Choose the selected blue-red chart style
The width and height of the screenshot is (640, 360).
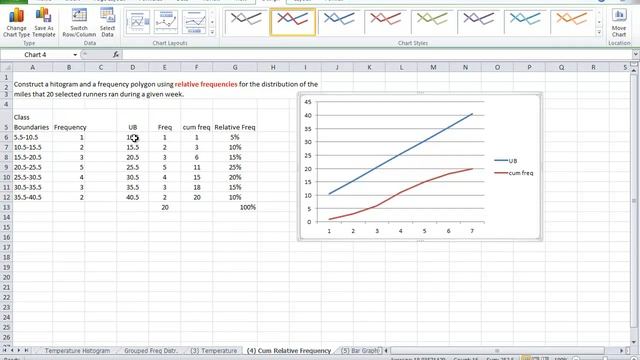[x=293, y=21]
